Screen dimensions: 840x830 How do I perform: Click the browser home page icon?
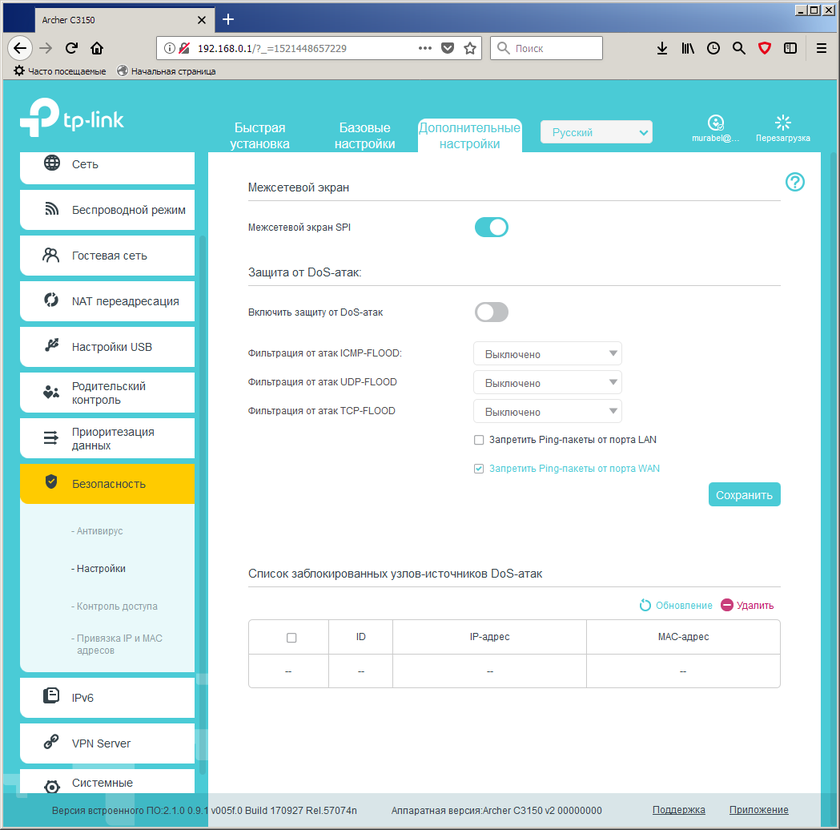(97, 48)
